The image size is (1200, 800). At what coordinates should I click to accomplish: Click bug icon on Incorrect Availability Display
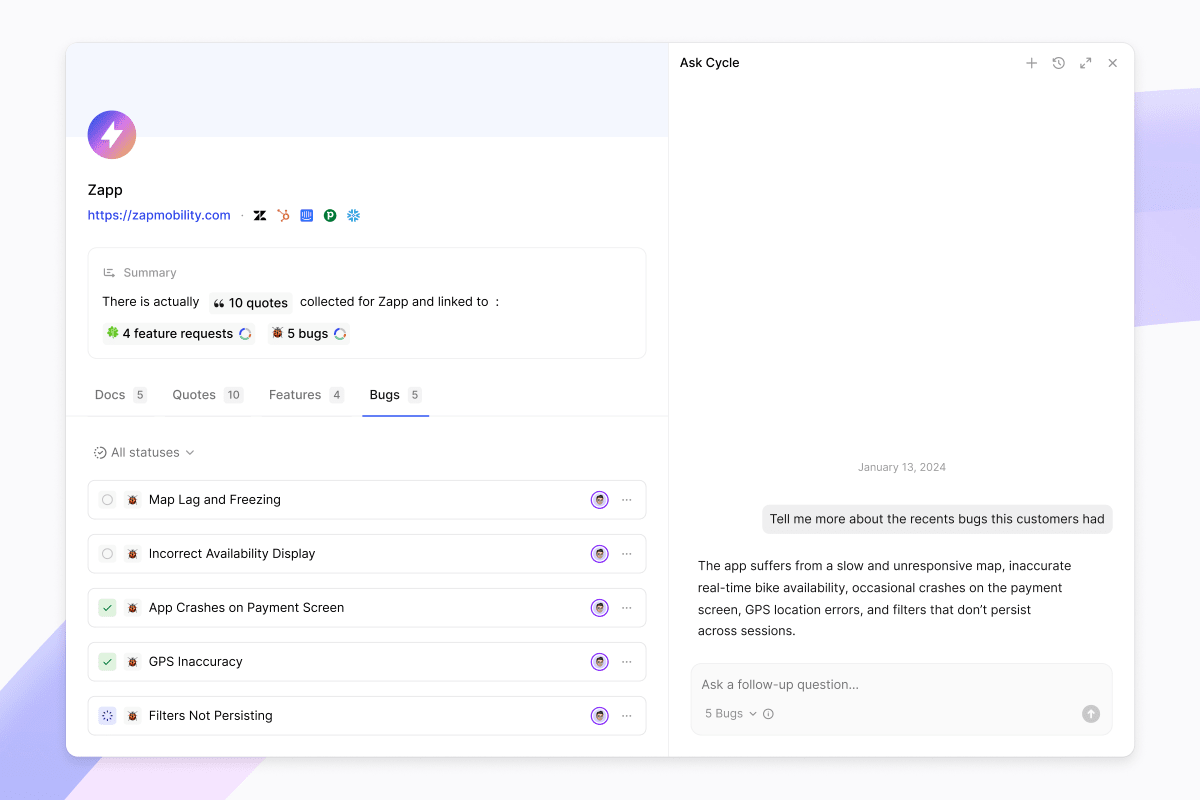133,554
